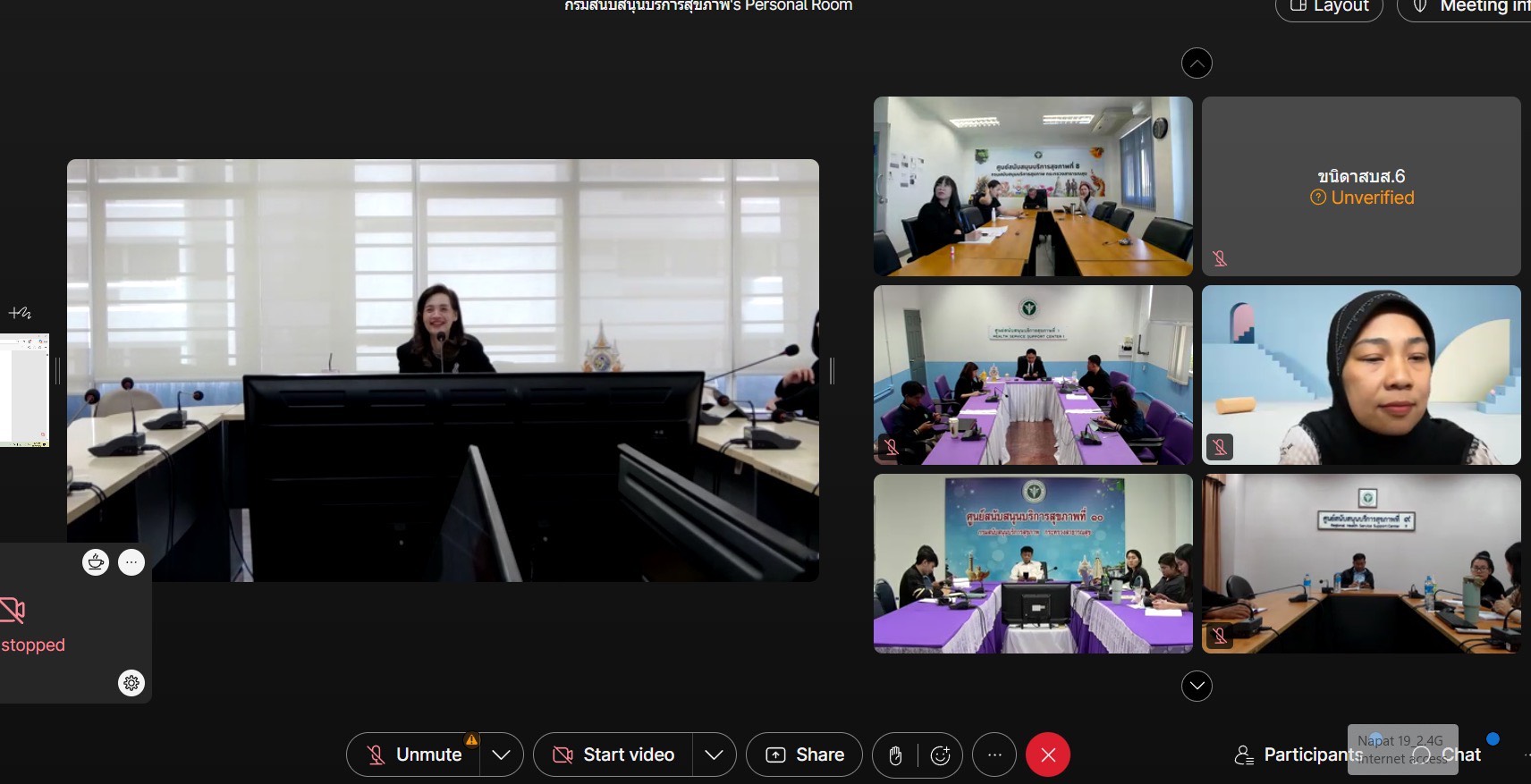The image size is (1531, 784).
Task: Click the coffee cup icon on self-view
Action: (x=96, y=562)
